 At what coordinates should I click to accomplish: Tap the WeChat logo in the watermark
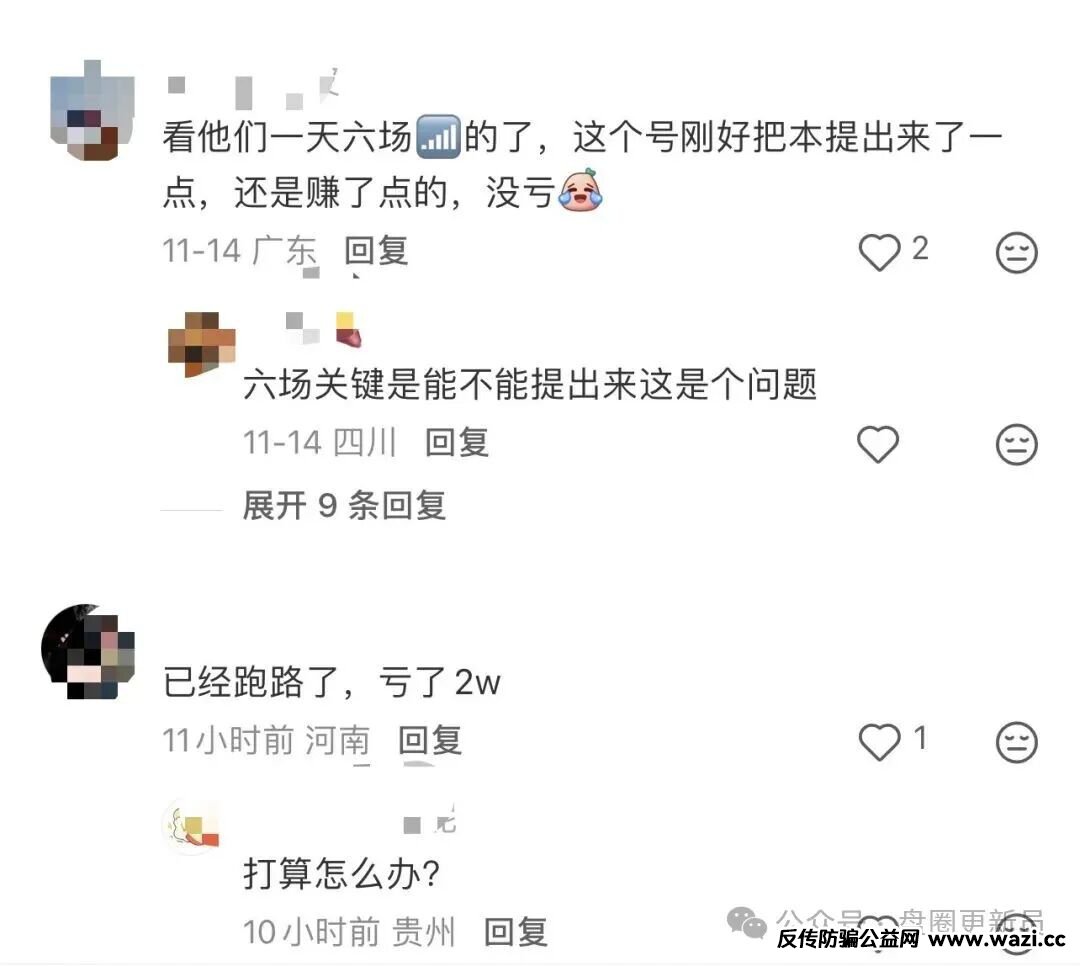click(x=747, y=922)
